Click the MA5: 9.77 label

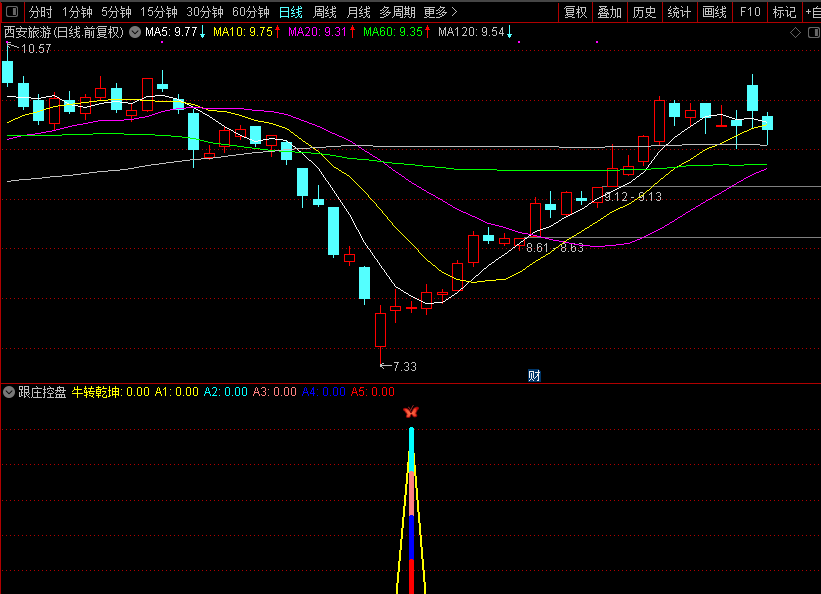point(171,32)
